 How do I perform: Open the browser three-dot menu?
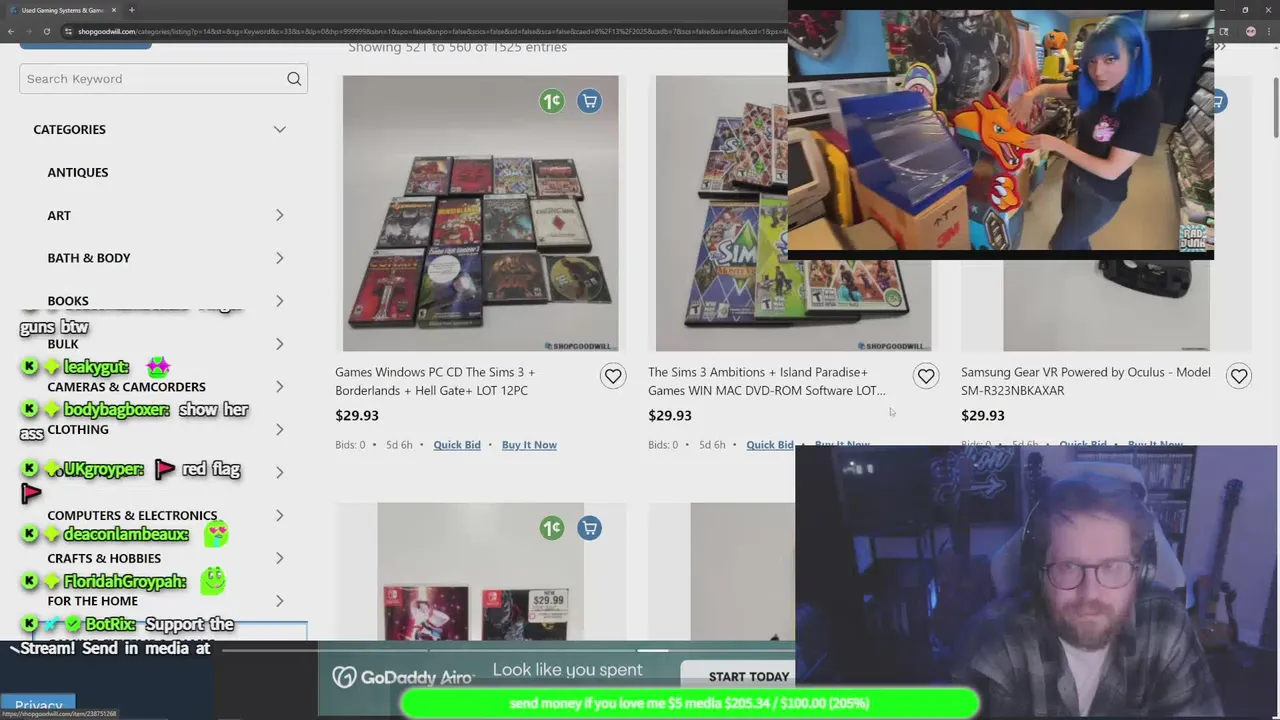(x=1270, y=31)
